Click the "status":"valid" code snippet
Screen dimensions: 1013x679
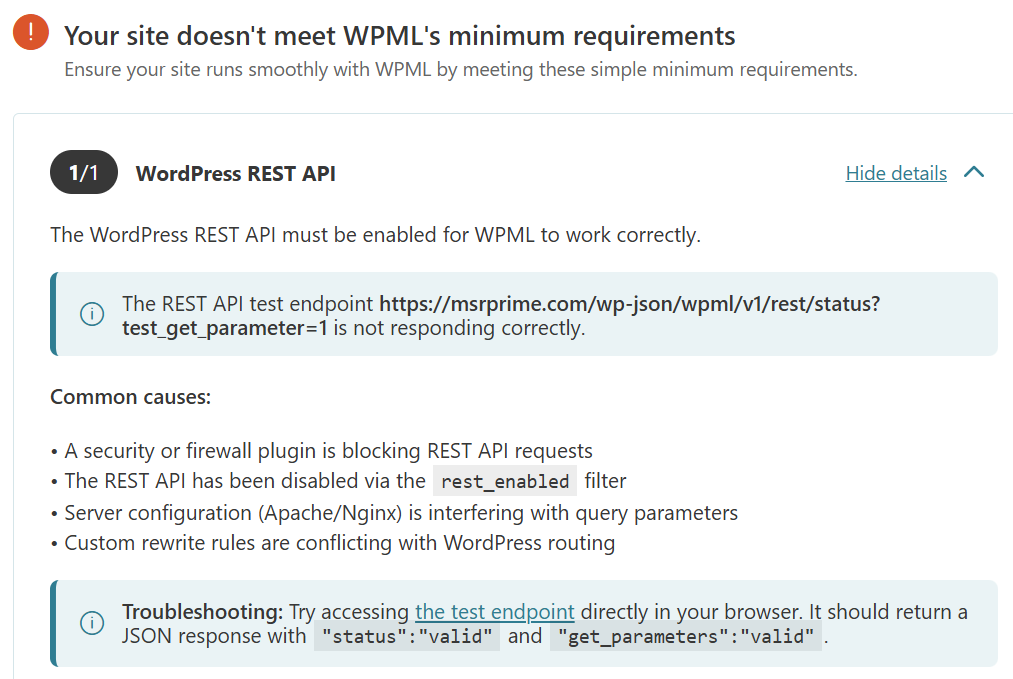pyautogui.click(x=406, y=636)
